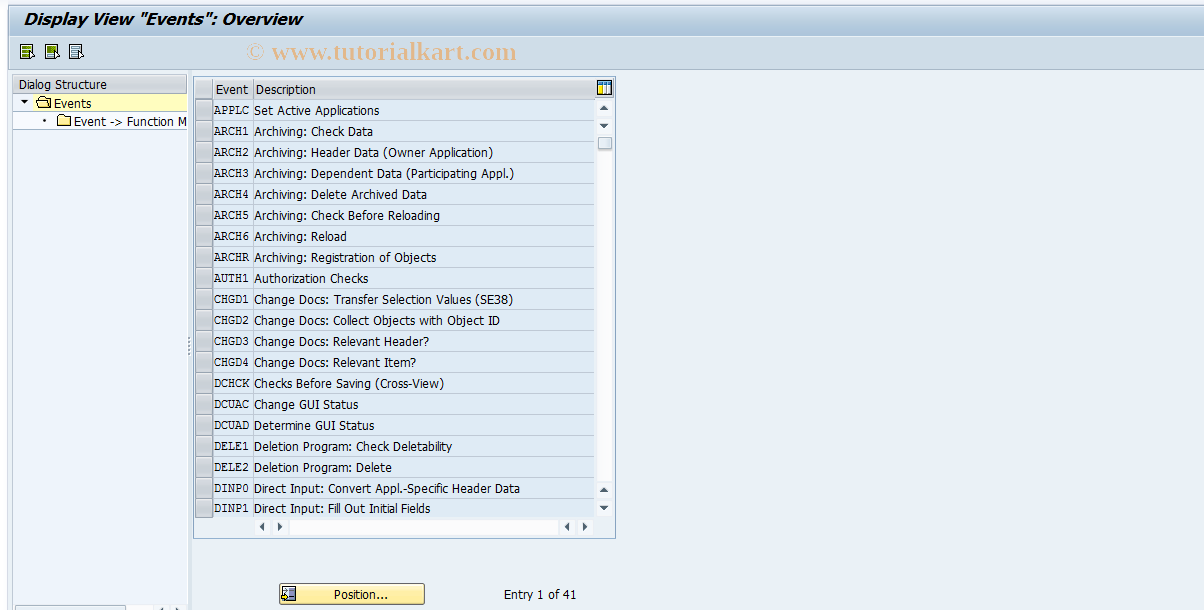Select row marker for APPLC

(x=204, y=110)
